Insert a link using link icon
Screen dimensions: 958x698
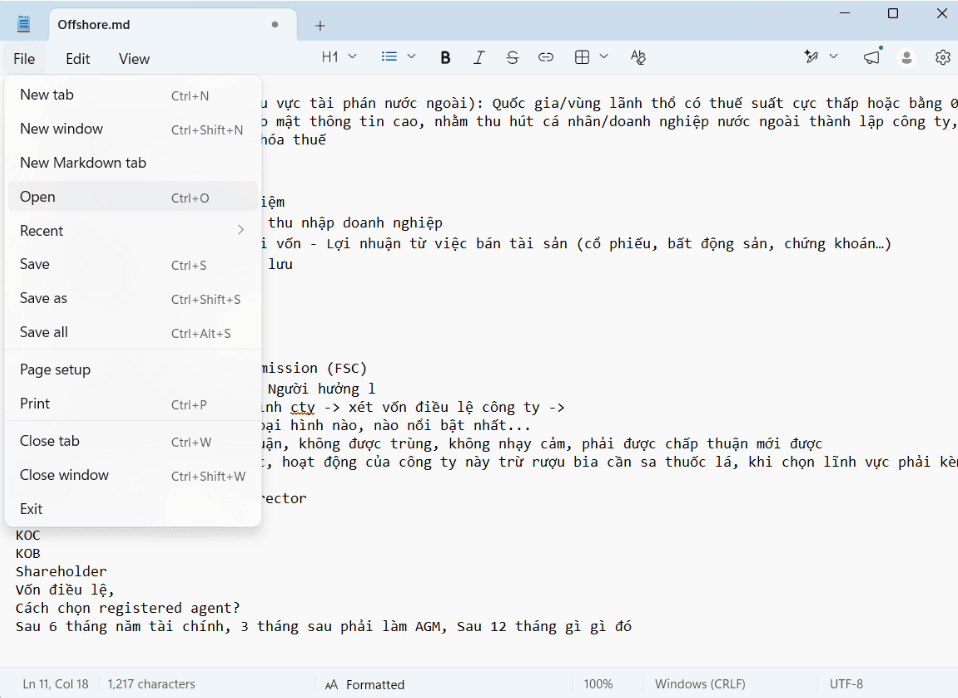(x=546, y=57)
